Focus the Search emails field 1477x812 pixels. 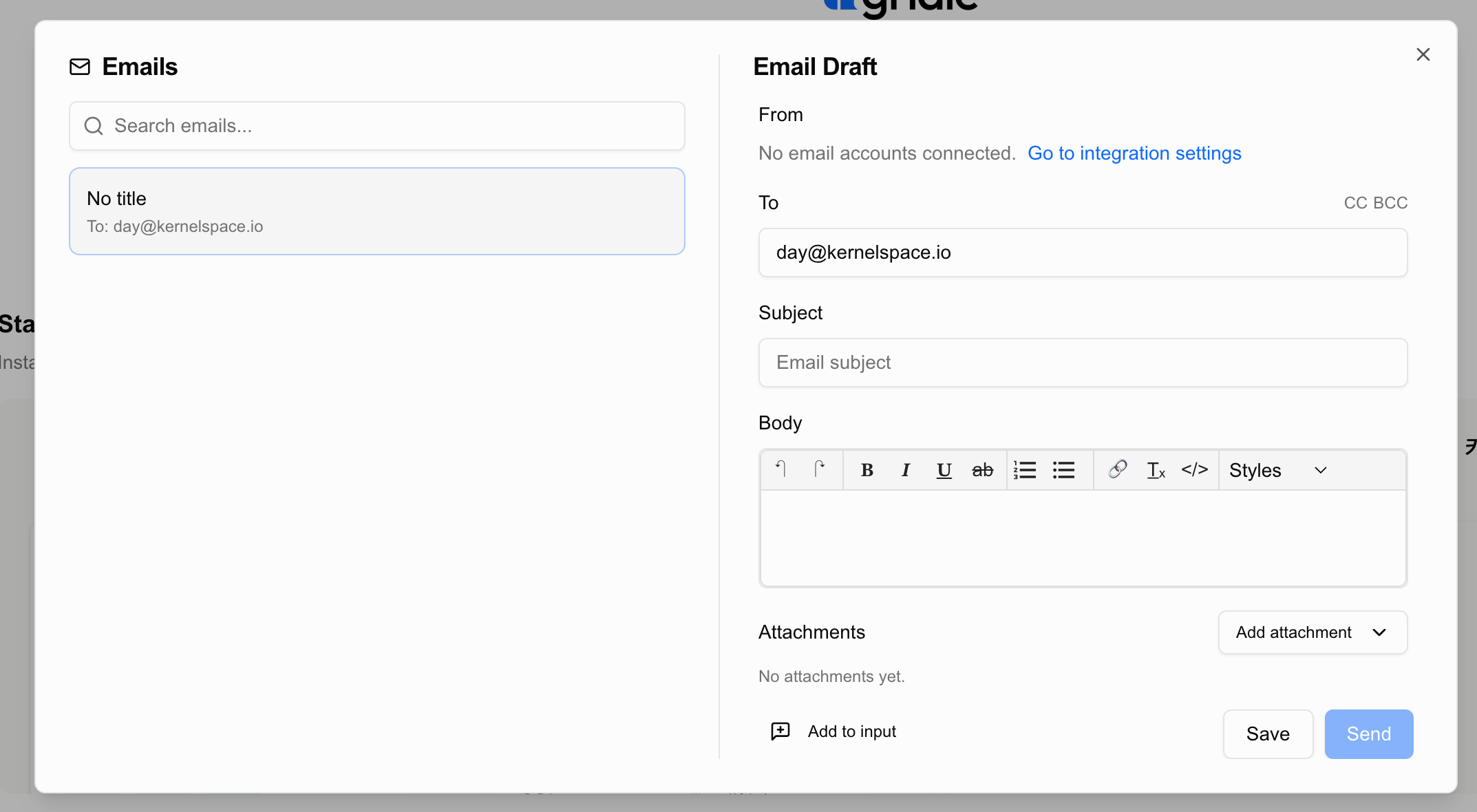[x=377, y=126]
